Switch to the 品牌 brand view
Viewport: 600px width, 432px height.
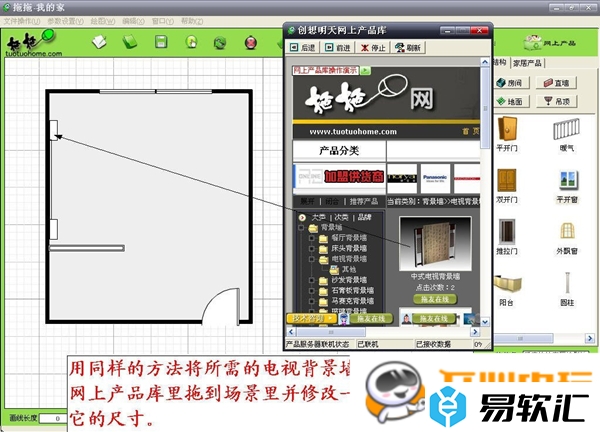click(x=364, y=217)
